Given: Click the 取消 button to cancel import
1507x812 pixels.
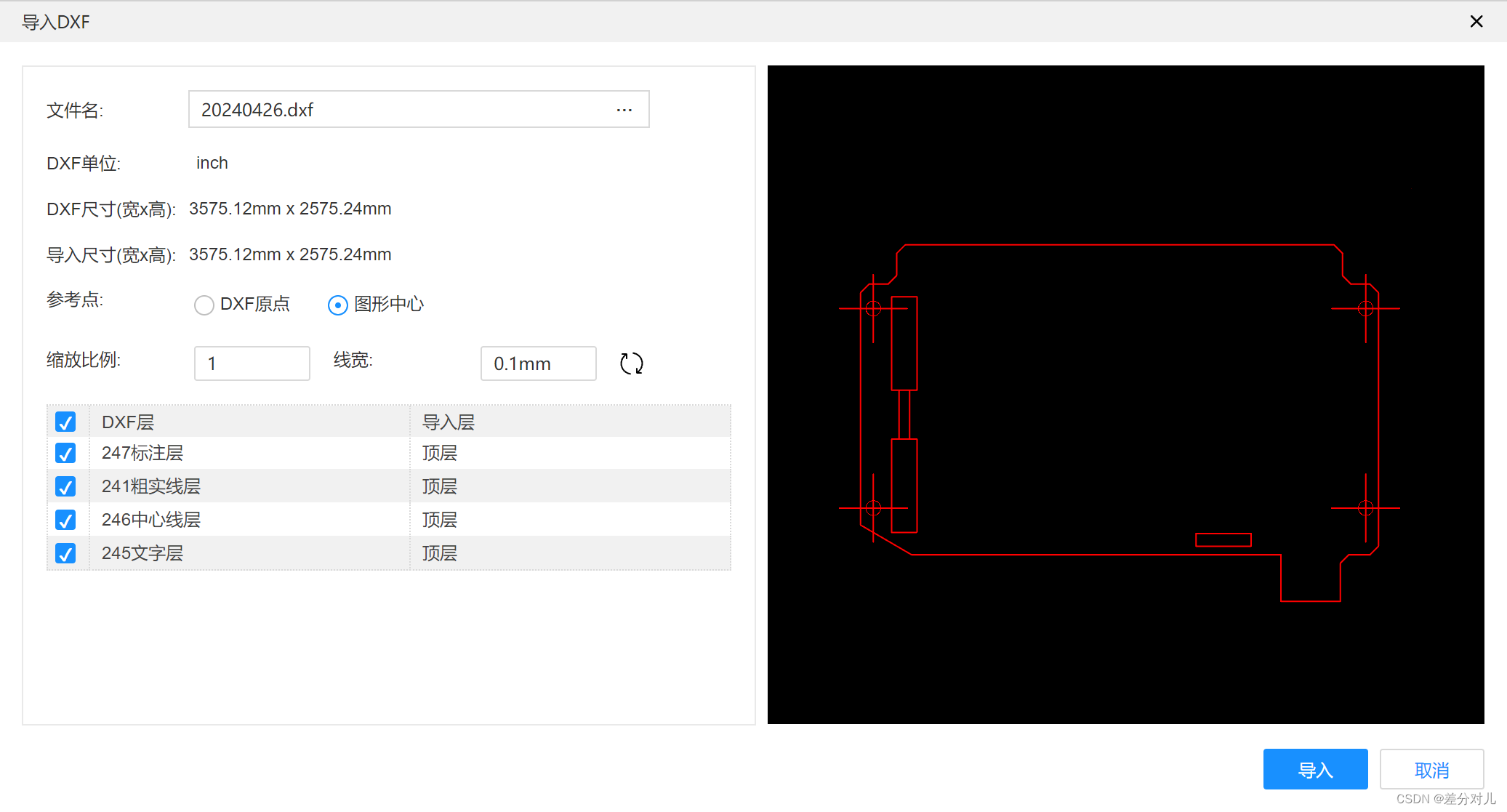Looking at the screenshot, I should [x=1431, y=769].
